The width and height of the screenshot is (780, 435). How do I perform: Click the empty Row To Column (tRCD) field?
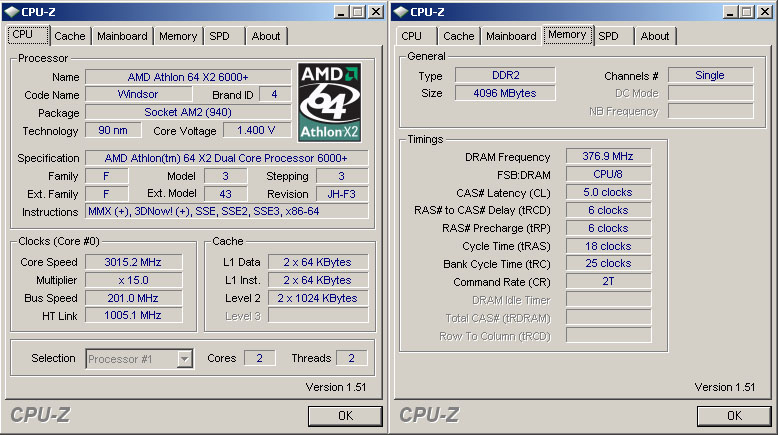coord(608,335)
